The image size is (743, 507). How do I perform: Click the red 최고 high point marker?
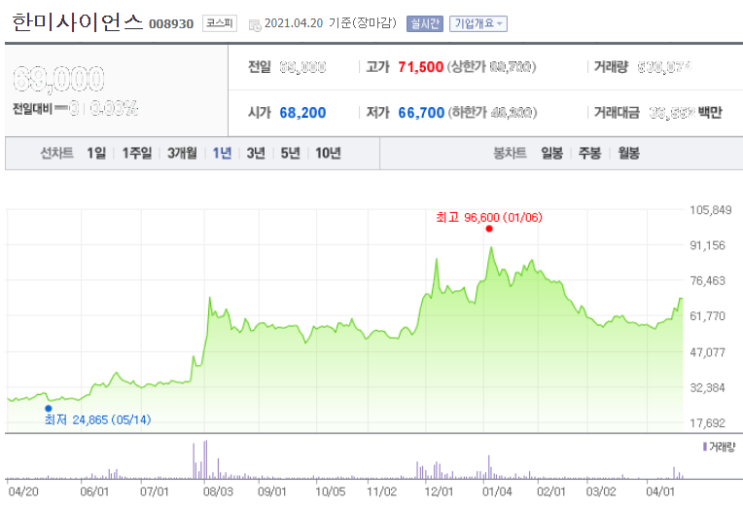point(489,229)
